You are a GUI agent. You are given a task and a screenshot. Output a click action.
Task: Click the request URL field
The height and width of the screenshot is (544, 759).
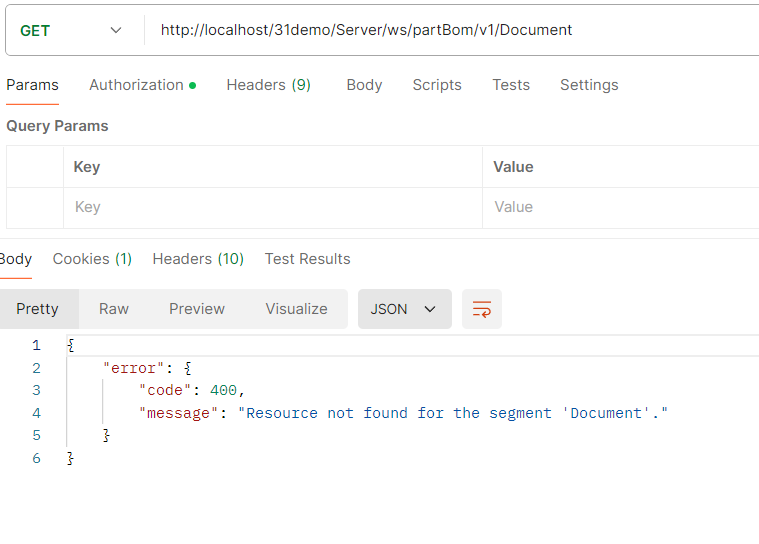pyautogui.click(x=450, y=30)
